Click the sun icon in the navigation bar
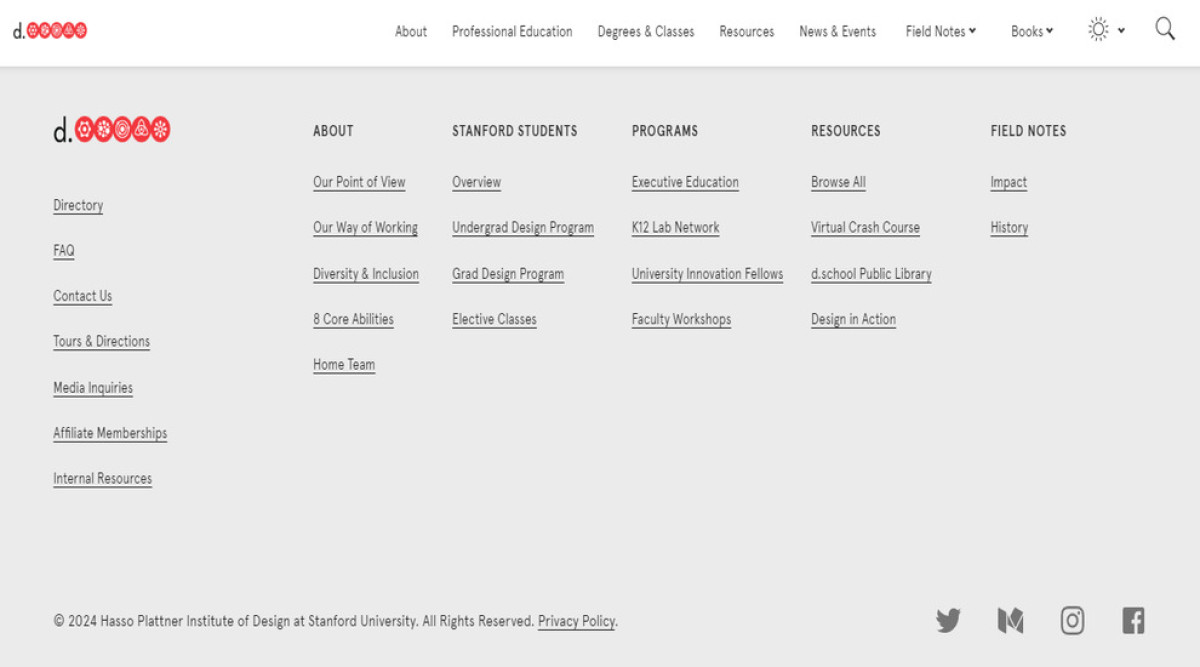 coord(1097,30)
